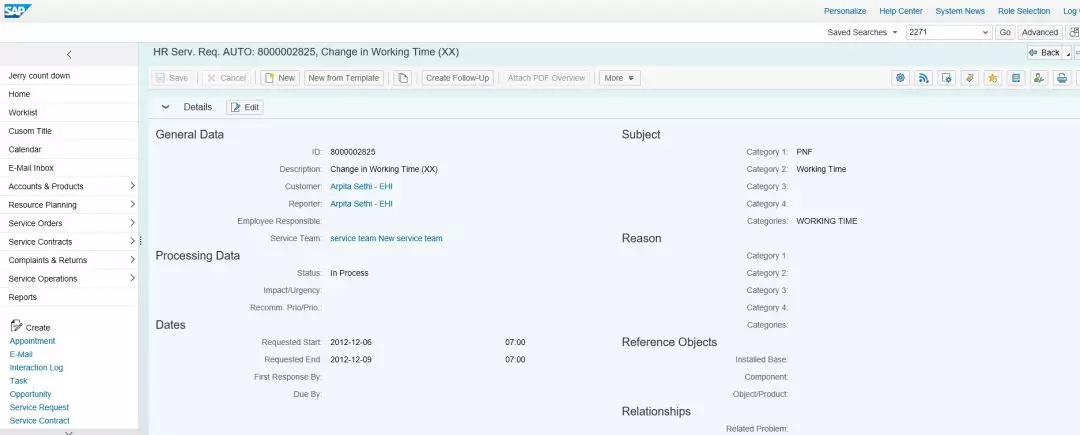Open the gear settings toolbar icon
Screen dimensions: 1080x435
(901, 78)
